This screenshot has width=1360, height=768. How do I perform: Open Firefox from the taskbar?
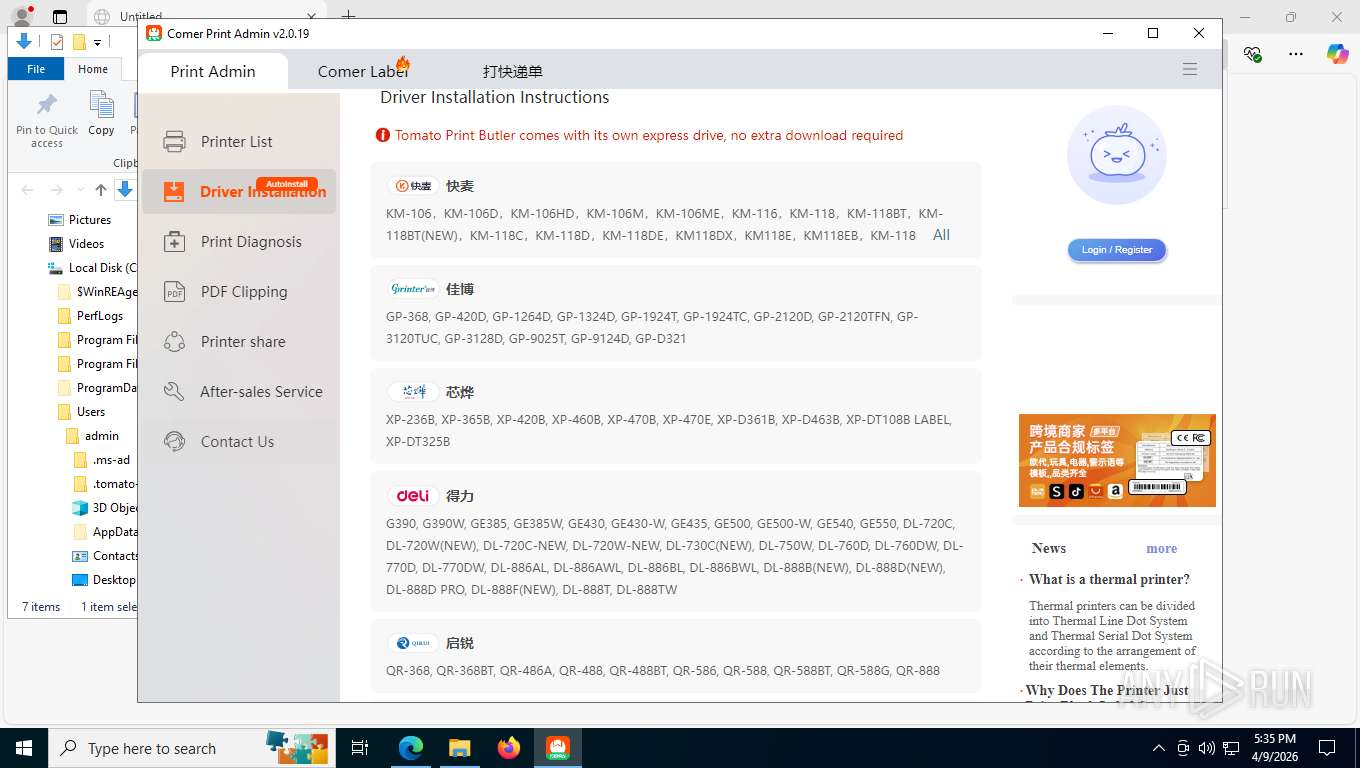tap(508, 748)
